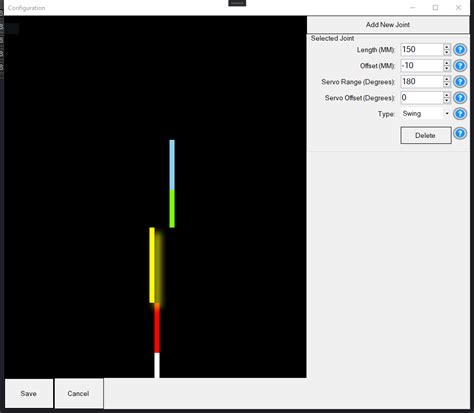Increase Offset (MM) with up arrow
474x413 pixels.
click(x=447, y=63)
